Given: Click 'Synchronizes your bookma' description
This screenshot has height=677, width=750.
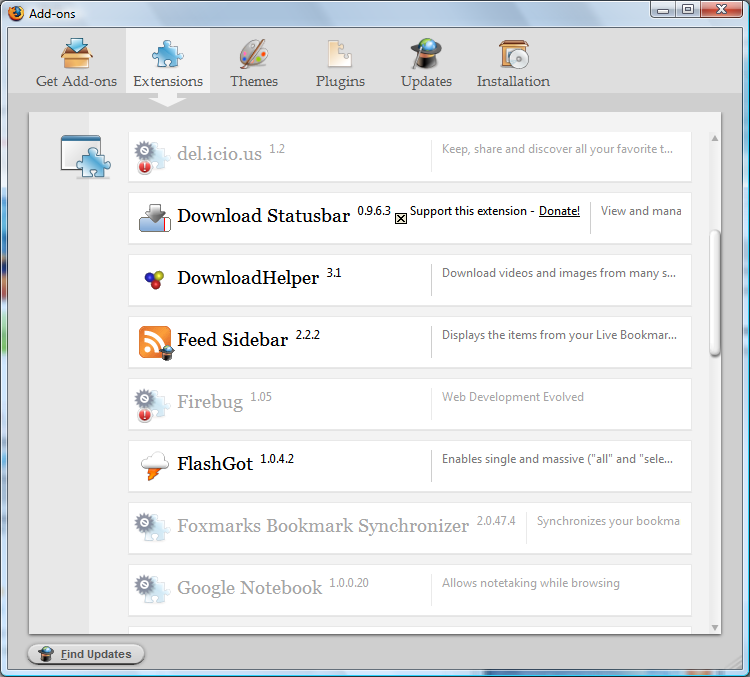Looking at the screenshot, I should click(x=608, y=521).
